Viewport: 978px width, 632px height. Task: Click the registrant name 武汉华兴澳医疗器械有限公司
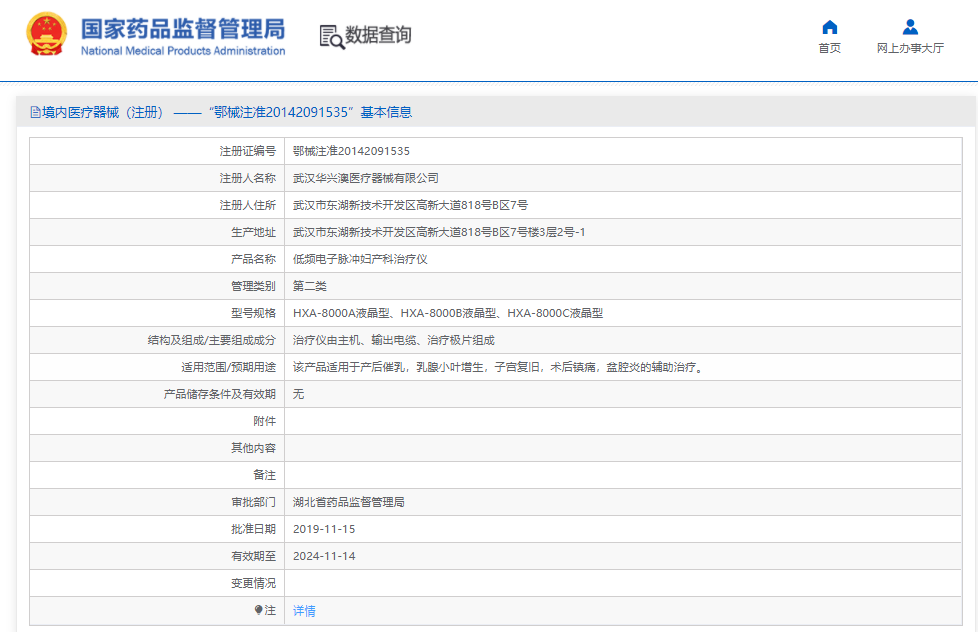coord(365,178)
